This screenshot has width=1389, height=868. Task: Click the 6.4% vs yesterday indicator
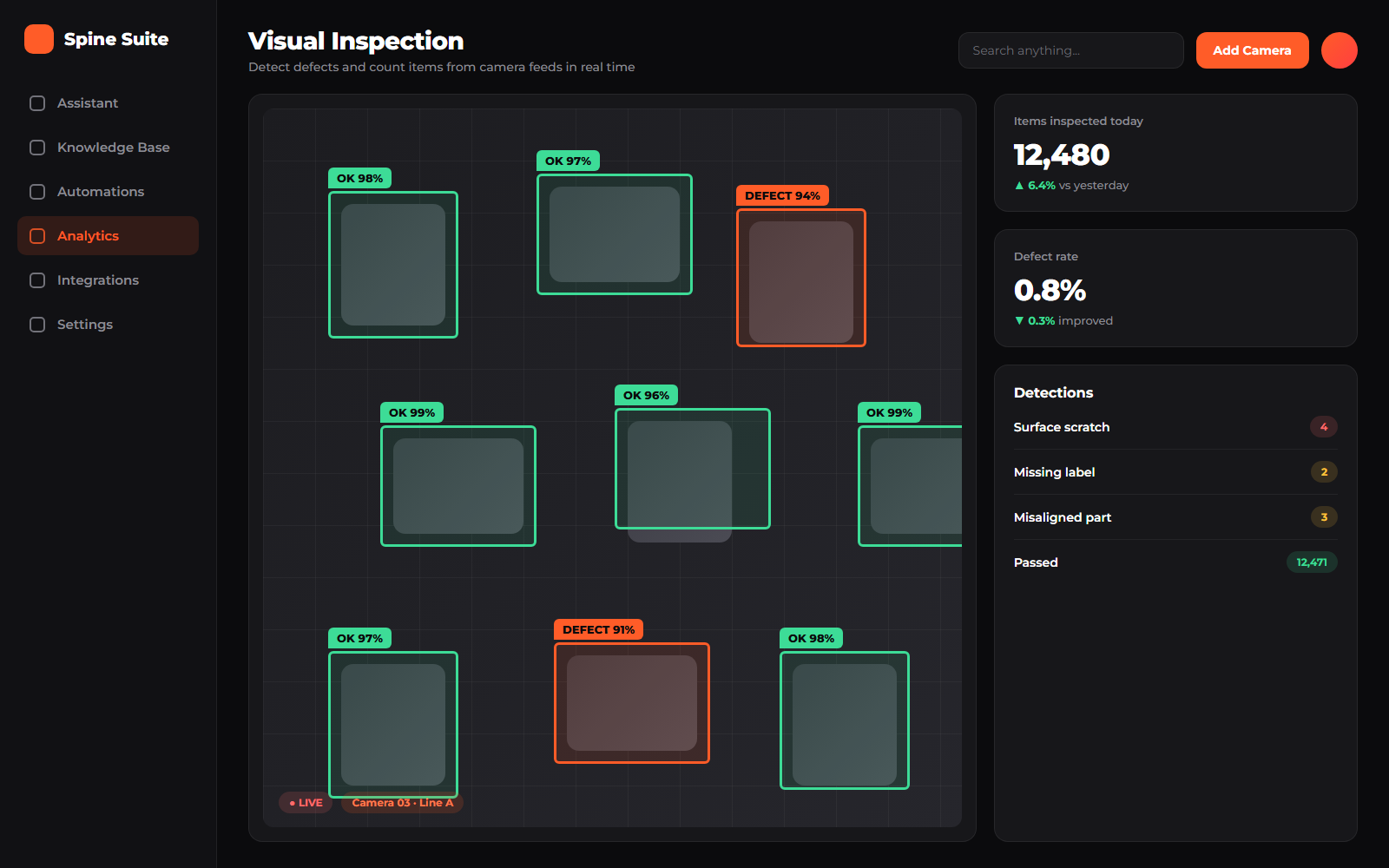1071,186
